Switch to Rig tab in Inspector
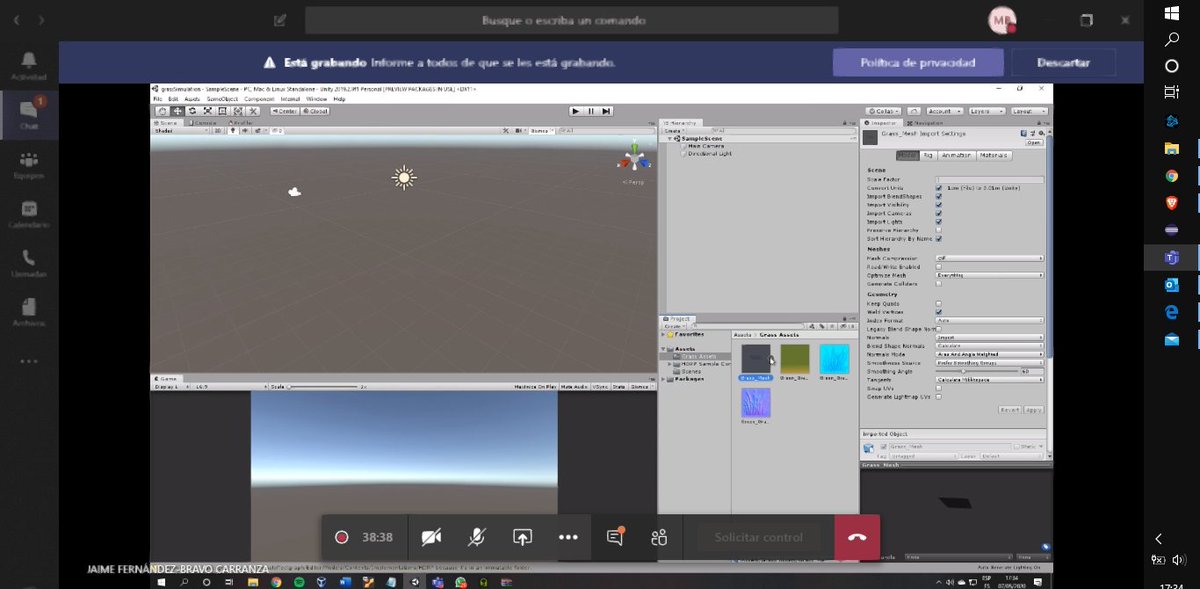Image resolution: width=1200 pixels, height=589 pixels. pos(928,155)
